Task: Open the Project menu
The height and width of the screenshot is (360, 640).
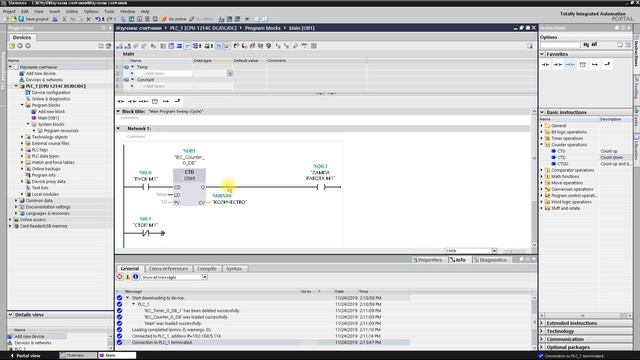Action: pos(9,11)
